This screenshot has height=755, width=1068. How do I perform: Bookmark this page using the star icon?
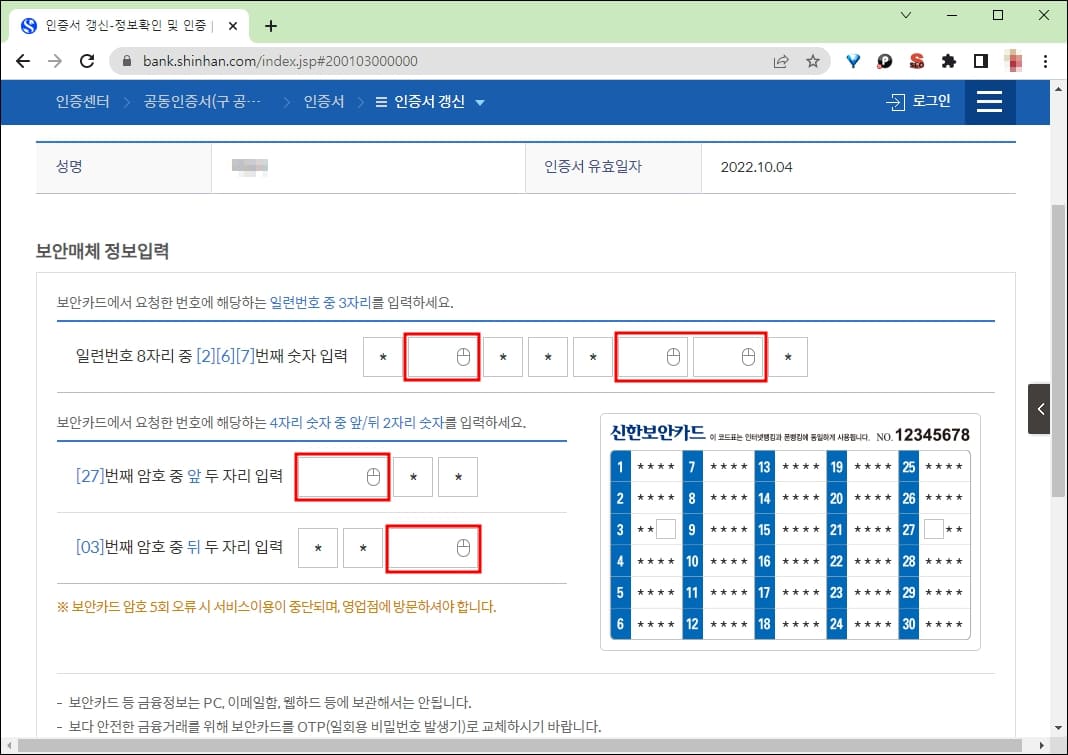coord(813,61)
